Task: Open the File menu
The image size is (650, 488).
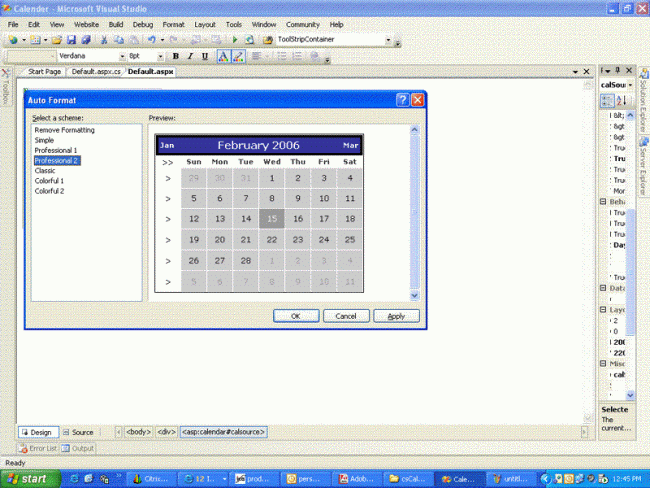Action: pos(13,24)
